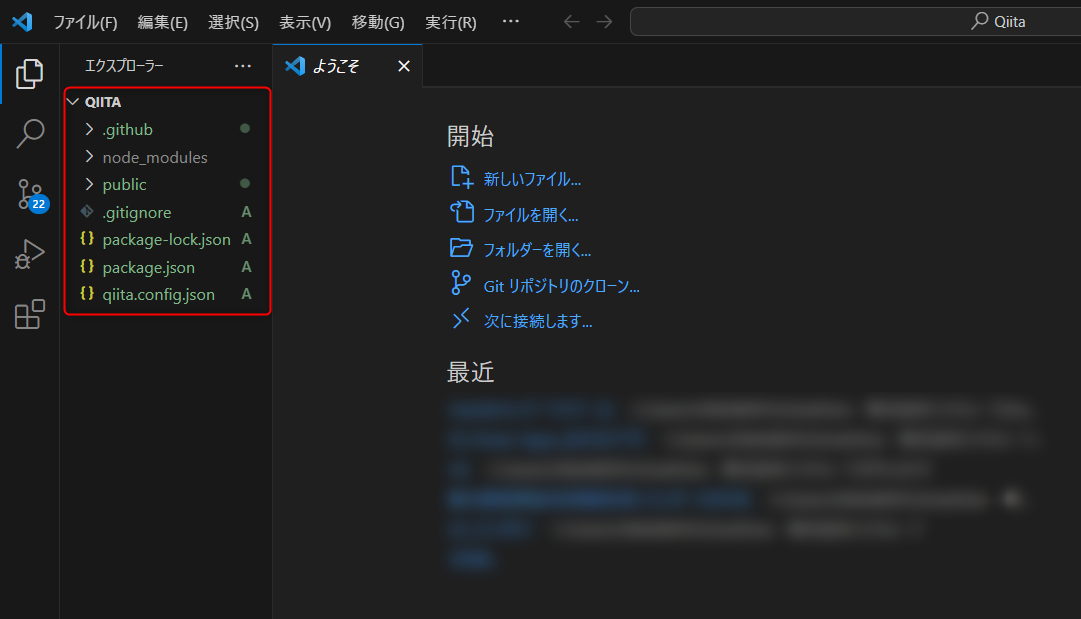Open package-lock.json in the explorer
The height and width of the screenshot is (619, 1081).
tap(166, 239)
